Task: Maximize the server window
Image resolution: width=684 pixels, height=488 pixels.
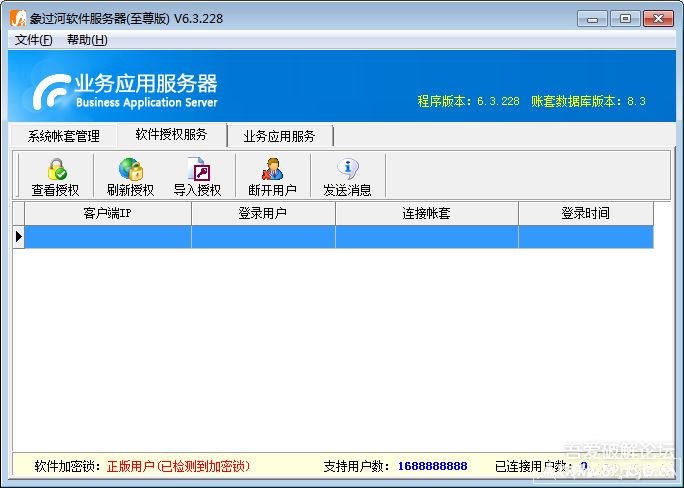Action: (625, 19)
